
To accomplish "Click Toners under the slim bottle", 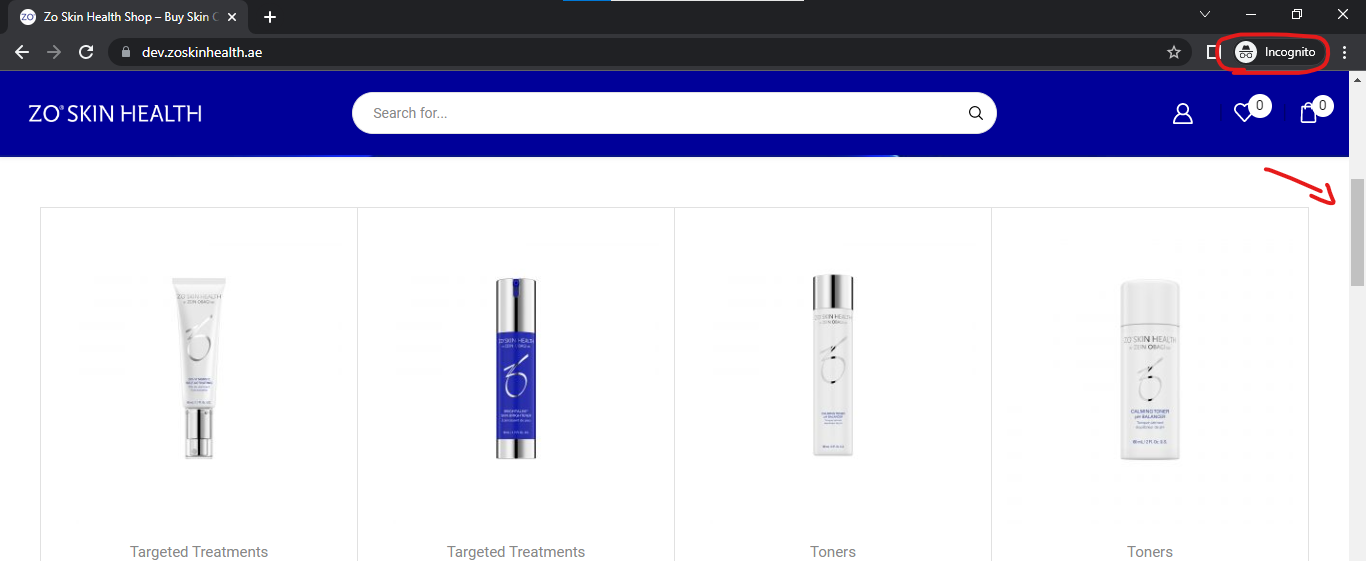I will click(833, 552).
